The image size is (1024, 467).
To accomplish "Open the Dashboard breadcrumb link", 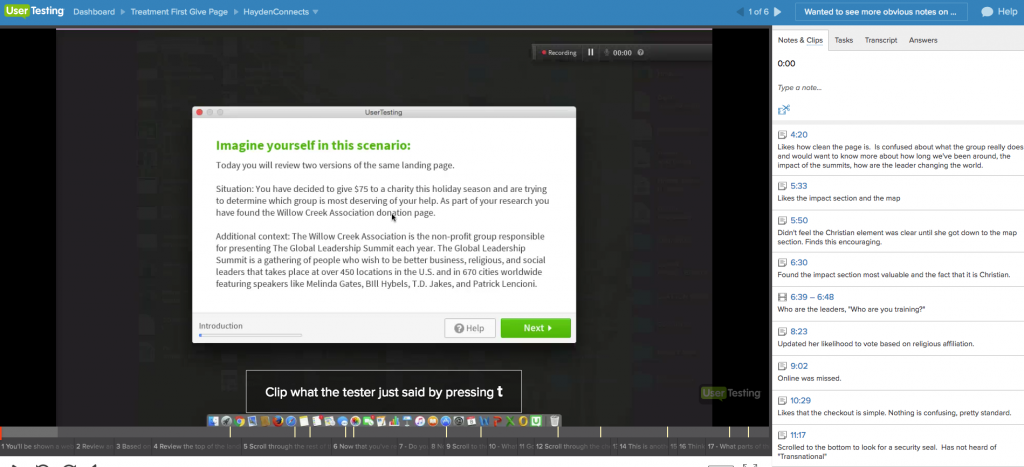I will pos(96,13).
